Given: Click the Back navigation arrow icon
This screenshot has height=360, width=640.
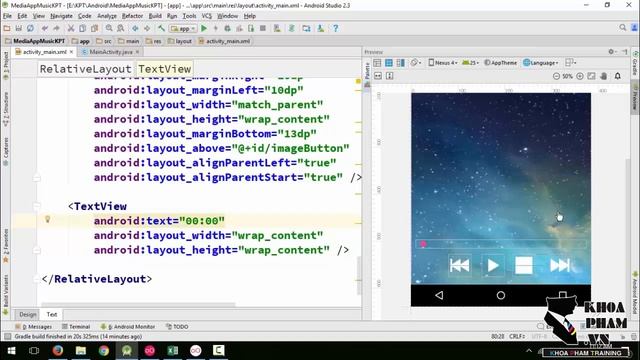Looking at the screenshot, I should point(135,28).
